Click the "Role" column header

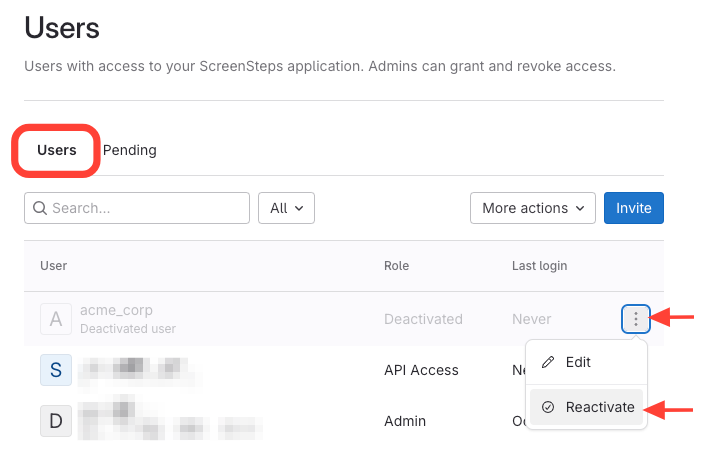pyautogui.click(x=397, y=266)
